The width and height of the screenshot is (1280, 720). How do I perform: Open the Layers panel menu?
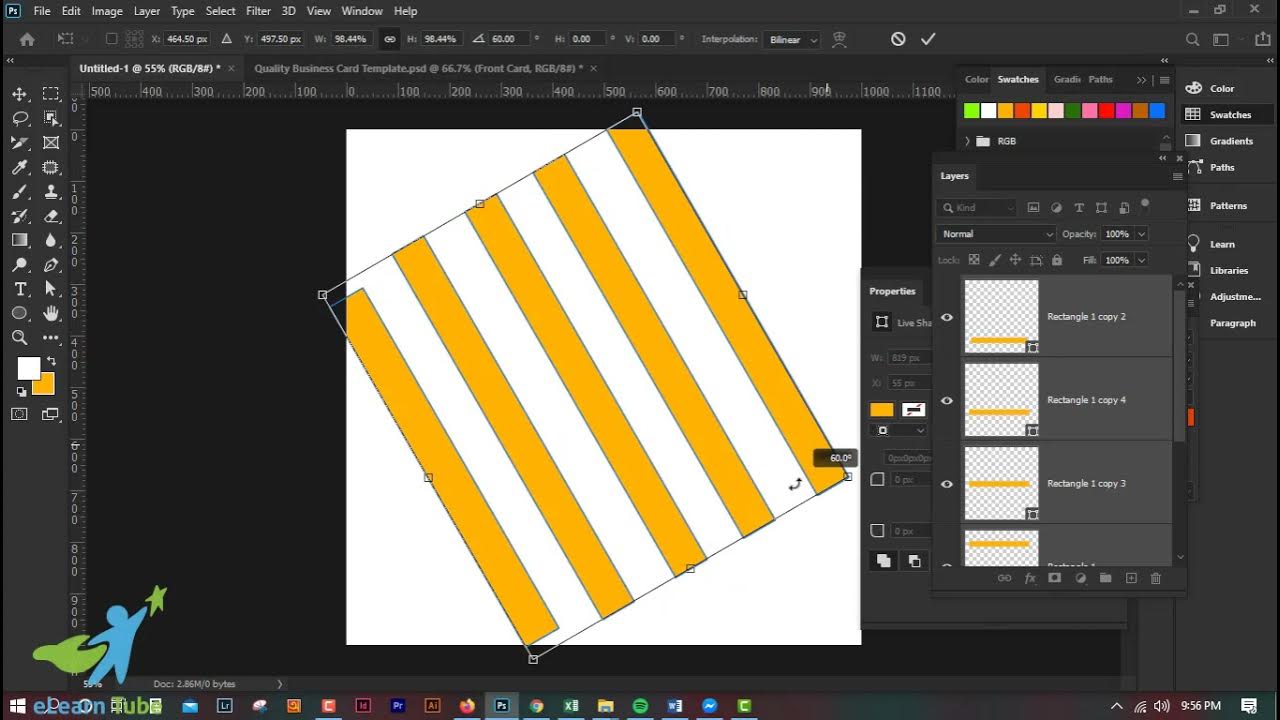[x=1177, y=176]
